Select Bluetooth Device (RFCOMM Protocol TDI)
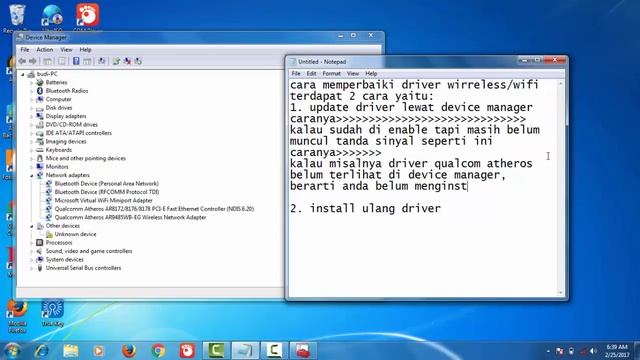 pos(107,192)
